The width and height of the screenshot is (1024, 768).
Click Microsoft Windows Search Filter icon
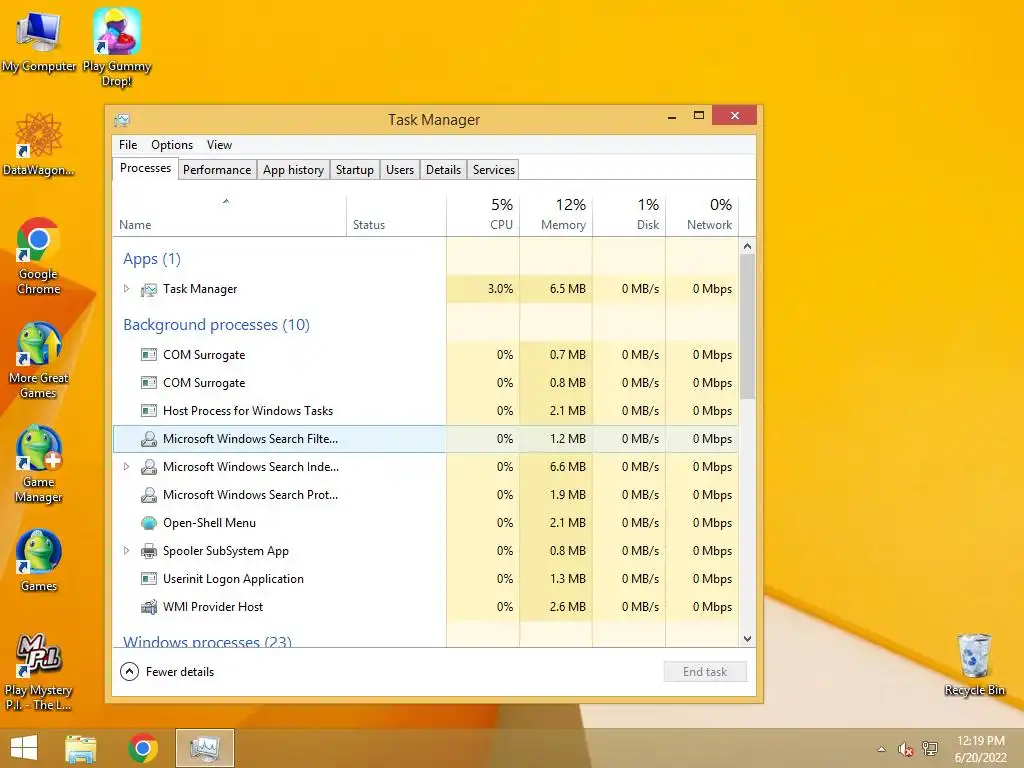tap(149, 439)
